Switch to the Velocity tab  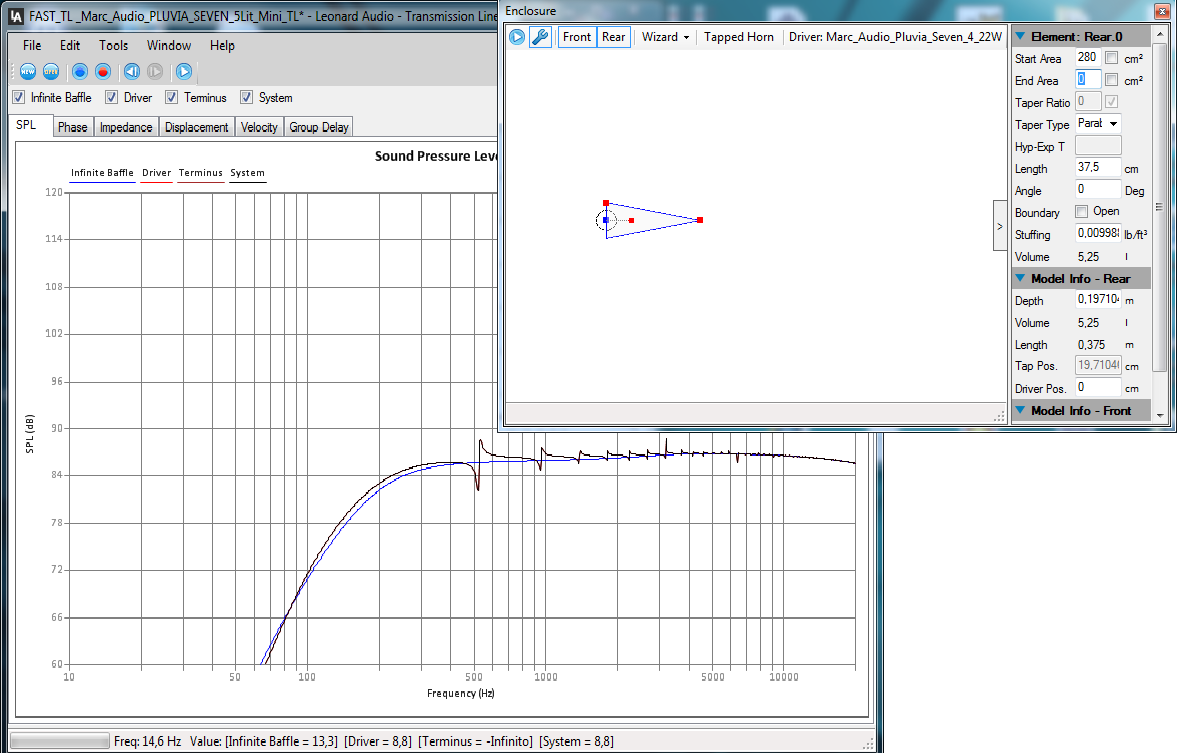click(259, 127)
